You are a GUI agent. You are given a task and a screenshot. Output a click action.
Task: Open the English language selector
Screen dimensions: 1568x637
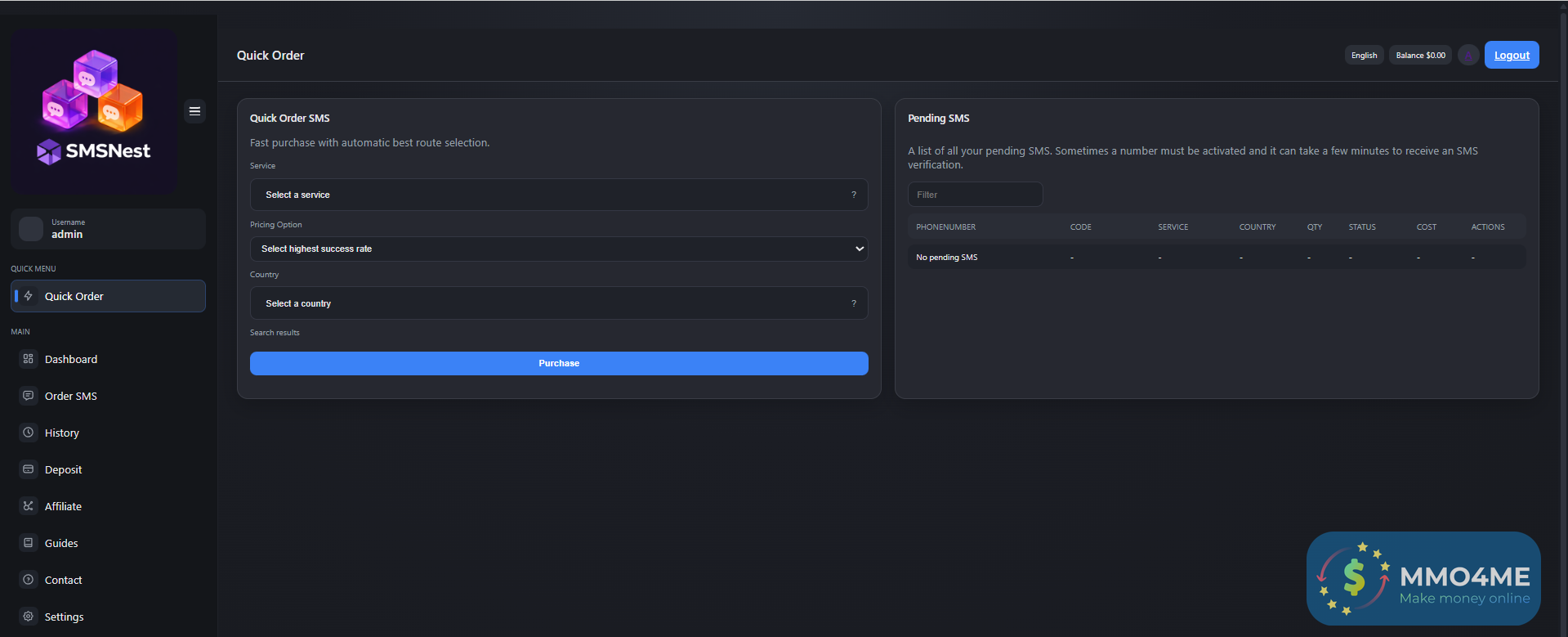pyautogui.click(x=1364, y=56)
